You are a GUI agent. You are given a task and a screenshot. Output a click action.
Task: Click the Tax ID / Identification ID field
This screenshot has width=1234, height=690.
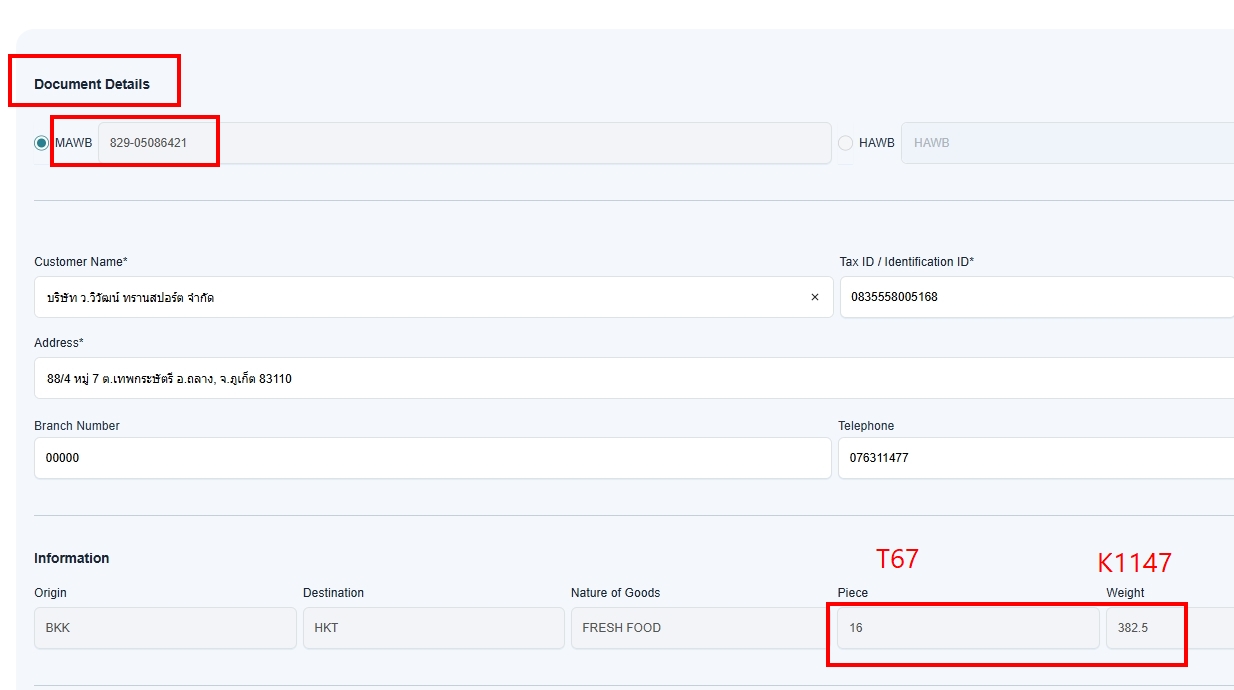click(x=1036, y=297)
